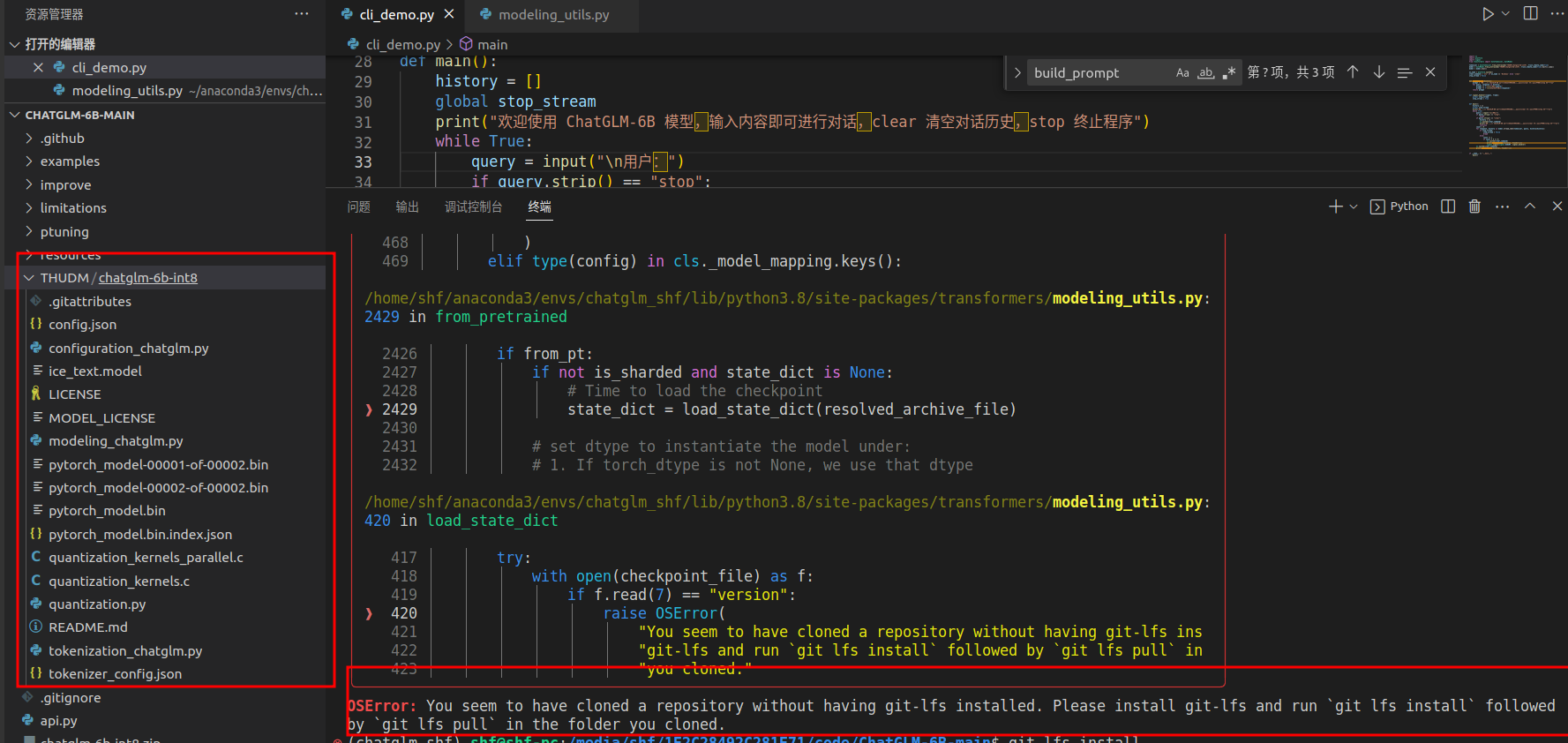Select the cli_demo.py editor tab
This screenshot has height=743, width=1568.
pos(396,14)
